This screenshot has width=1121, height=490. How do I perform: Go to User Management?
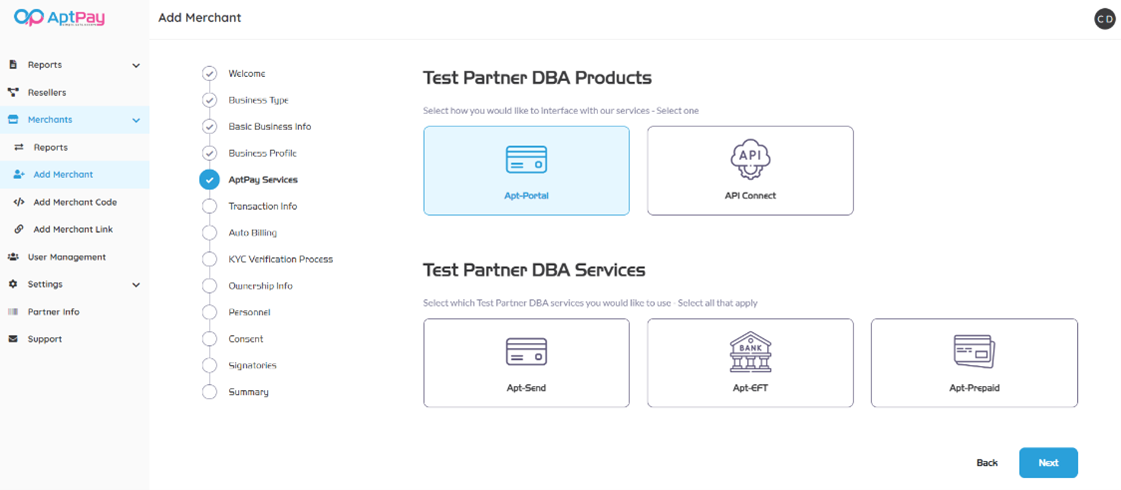[66, 257]
